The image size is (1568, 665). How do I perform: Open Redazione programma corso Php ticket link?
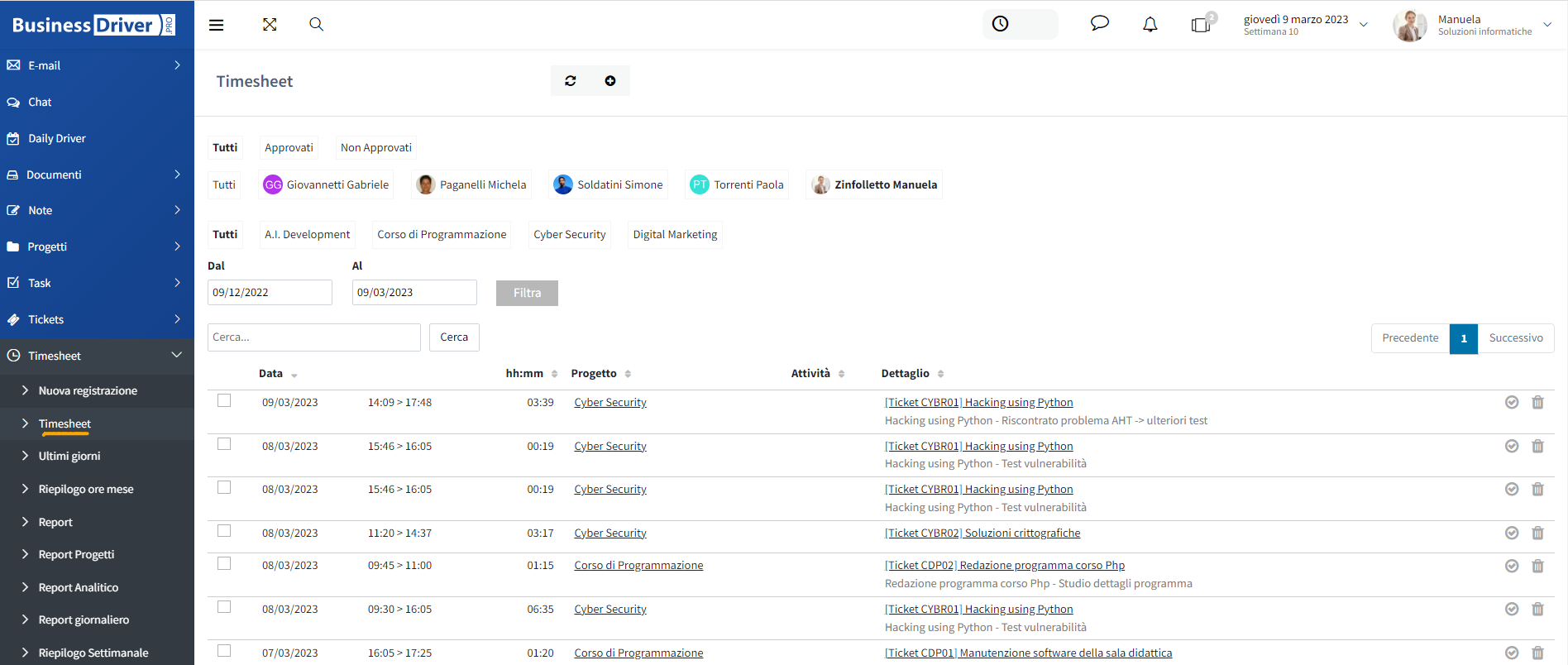[x=1005, y=566]
